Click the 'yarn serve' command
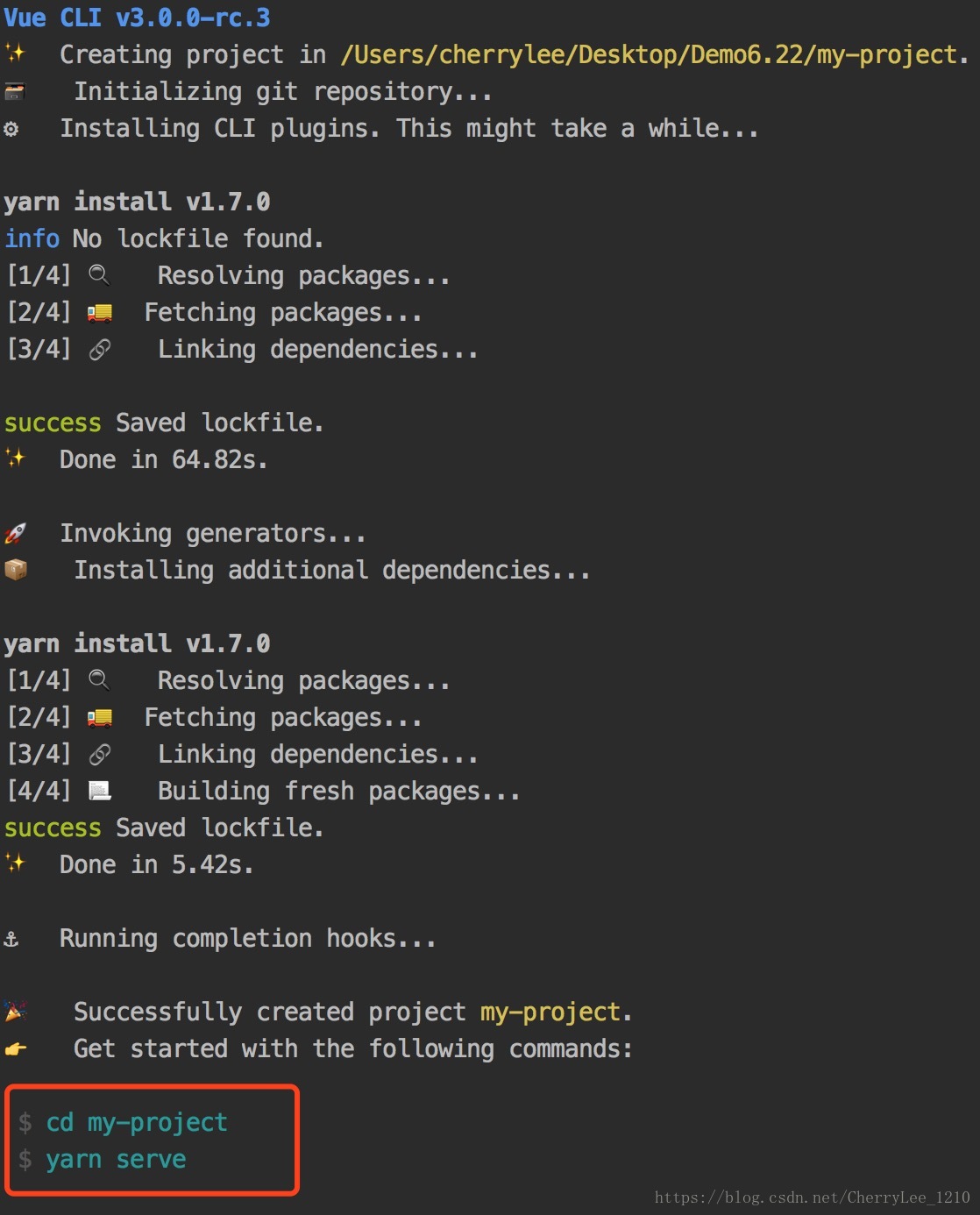 click(116, 1160)
